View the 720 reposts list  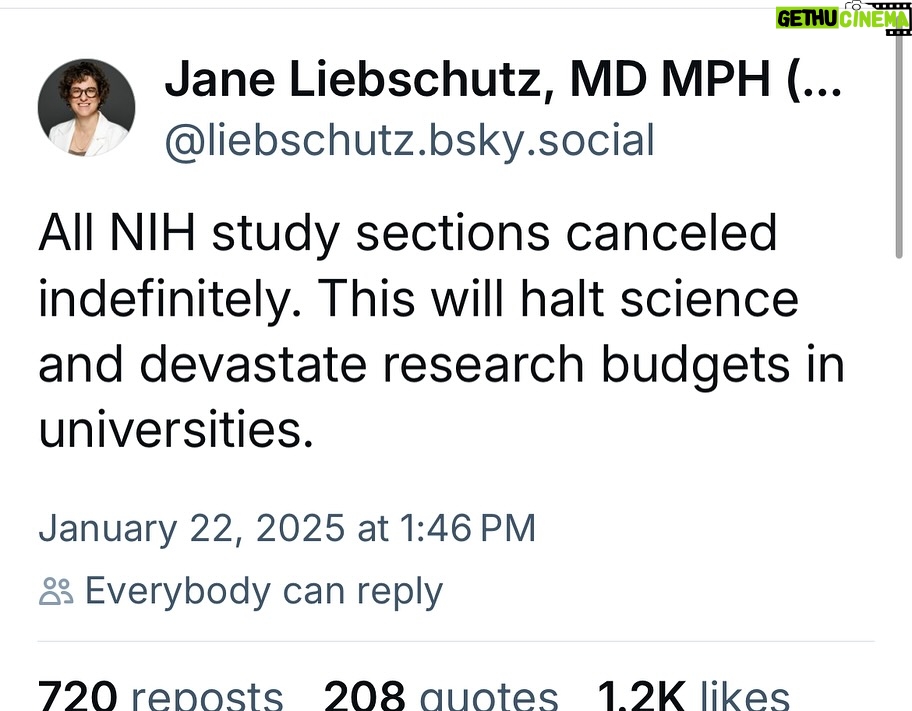[161, 695]
